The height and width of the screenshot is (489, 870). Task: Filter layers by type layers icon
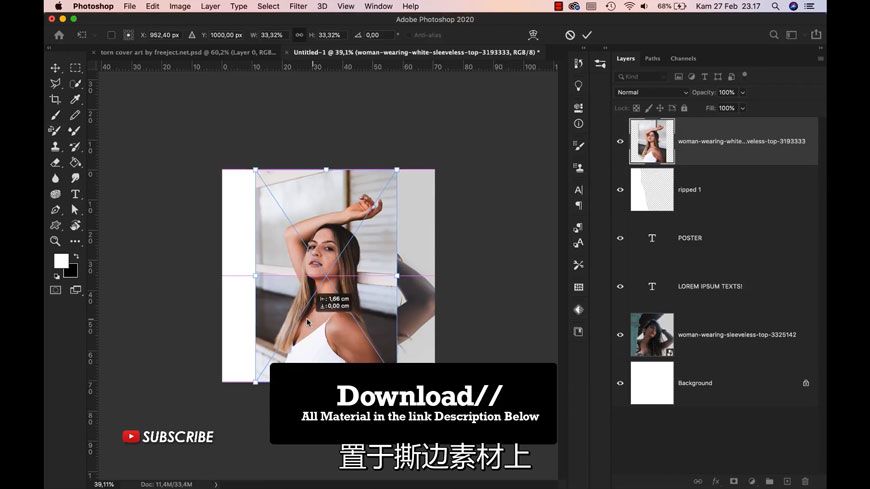point(705,77)
